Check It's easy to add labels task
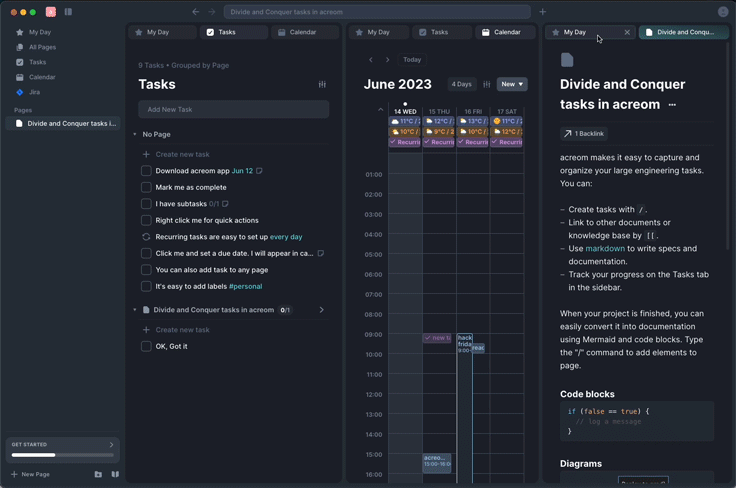The height and width of the screenshot is (488, 736). coord(146,286)
